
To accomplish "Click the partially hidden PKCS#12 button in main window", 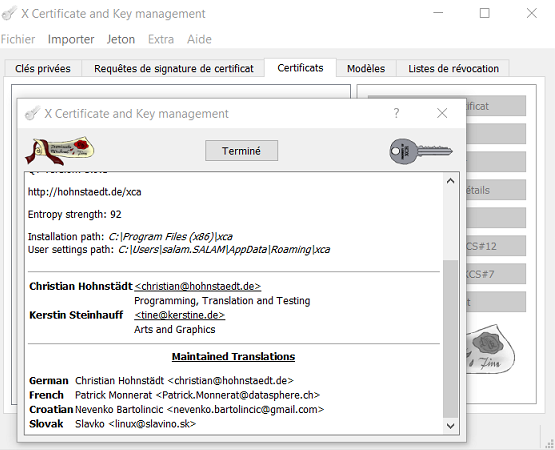I will [496, 246].
